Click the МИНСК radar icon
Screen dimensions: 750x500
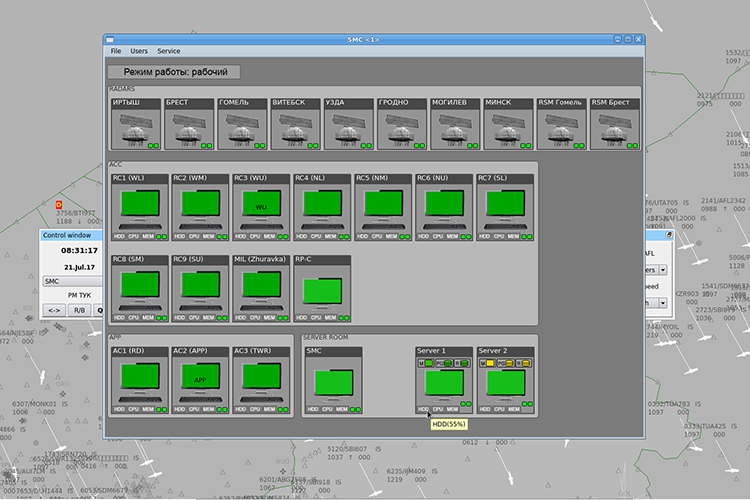[508, 130]
